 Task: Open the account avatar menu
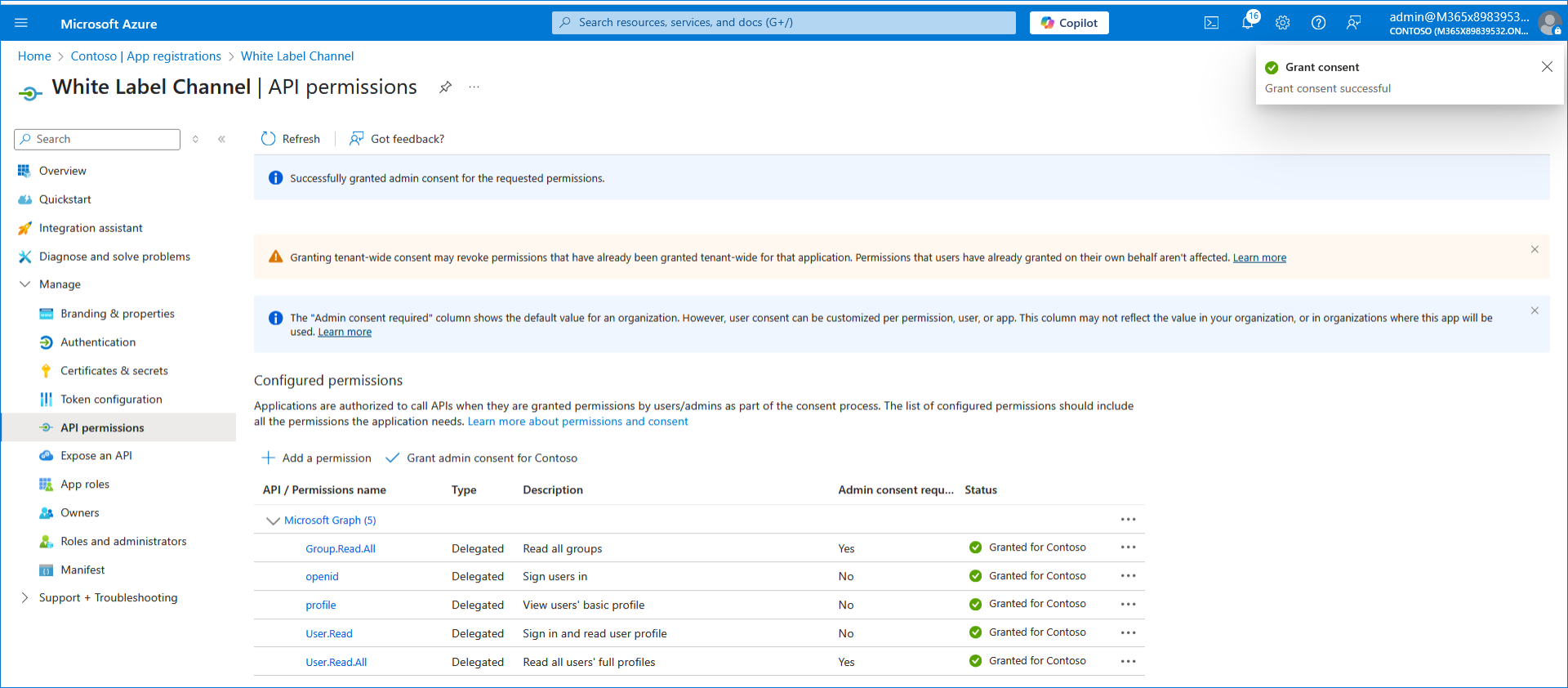tap(1550, 23)
